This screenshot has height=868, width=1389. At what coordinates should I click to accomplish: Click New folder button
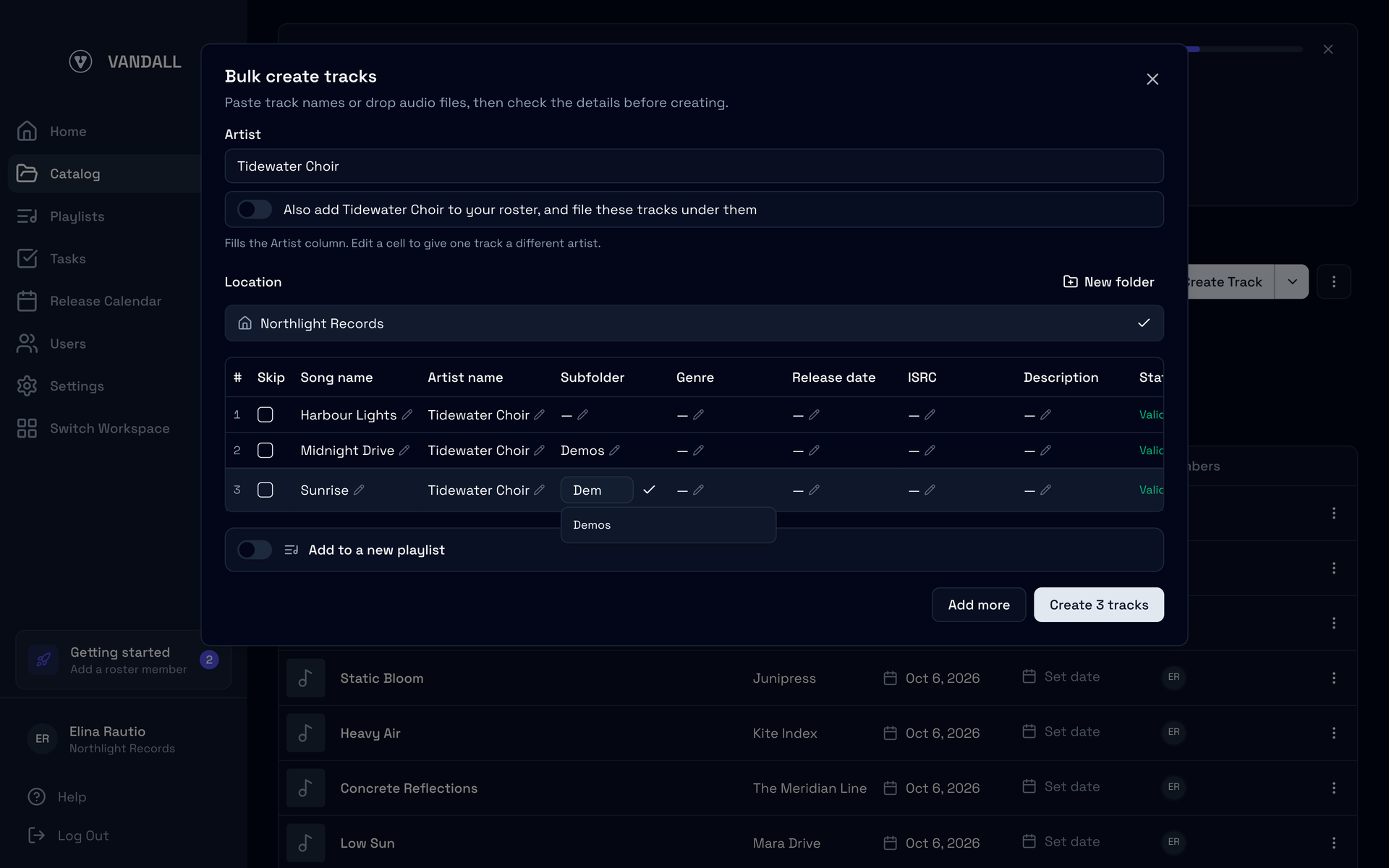[x=1108, y=281]
